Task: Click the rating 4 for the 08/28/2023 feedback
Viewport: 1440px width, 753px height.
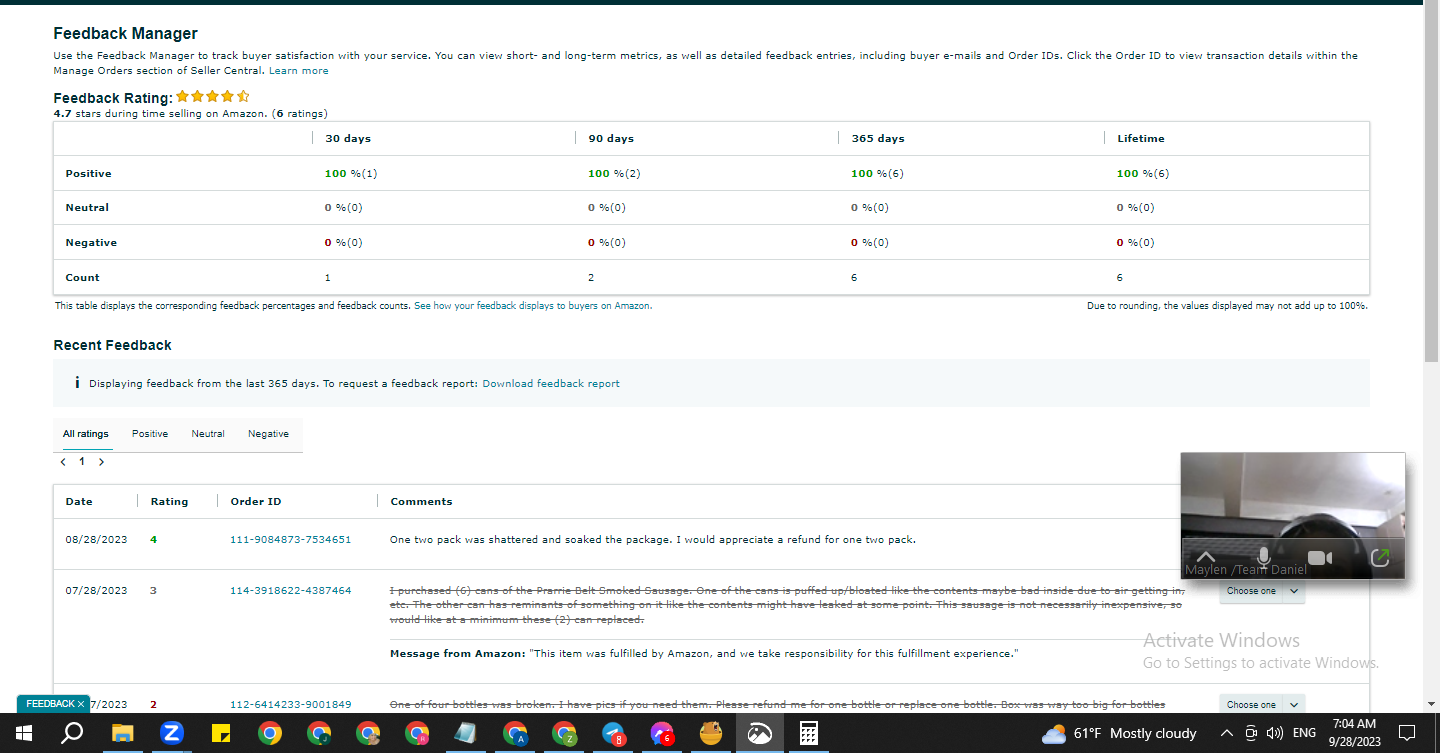Action: click(154, 540)
